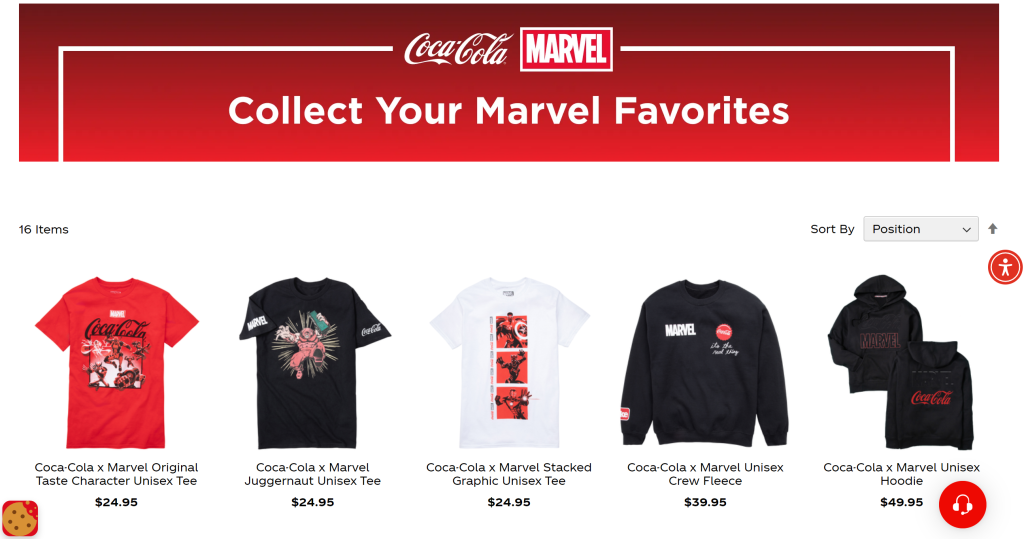Screen dimensions: 1024x539
Task: Click the Collect Your Marvel Favorites banner
Action: tap(509, 82)
